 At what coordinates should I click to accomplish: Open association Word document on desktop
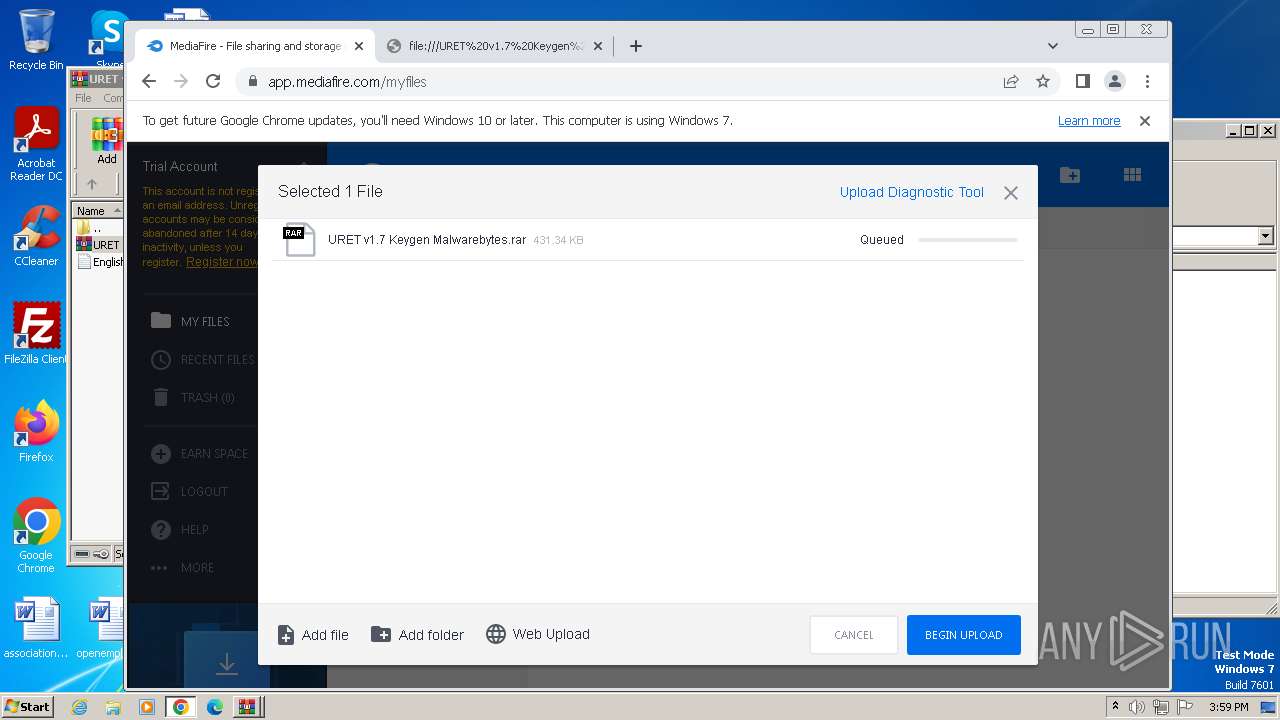point(36,629)
